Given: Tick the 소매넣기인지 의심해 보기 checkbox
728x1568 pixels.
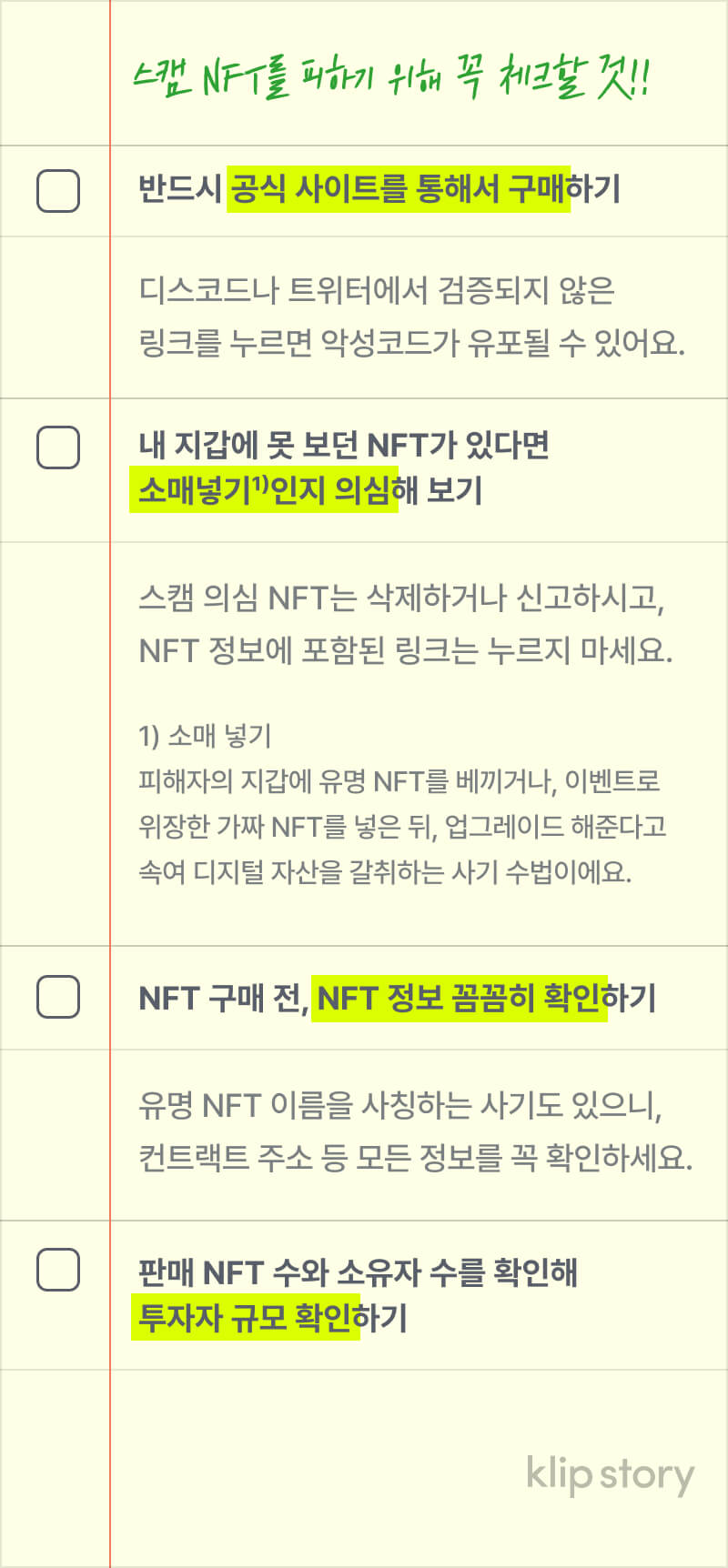Looking at the screenshot, I should click(x=58, y=447).
